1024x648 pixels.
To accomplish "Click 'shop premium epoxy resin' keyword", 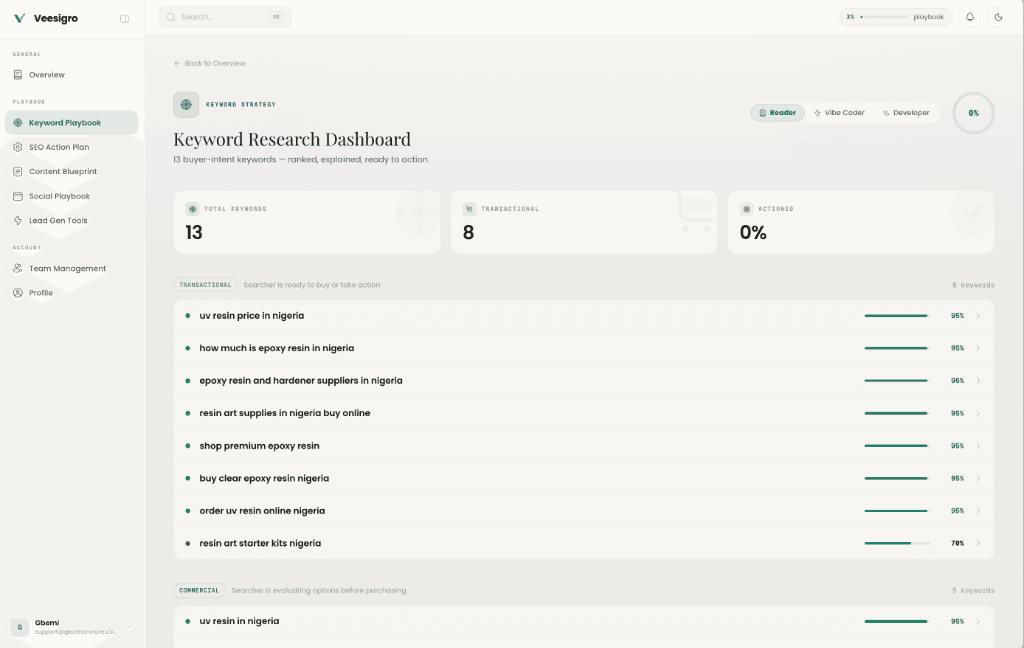I will coord(259,446).
